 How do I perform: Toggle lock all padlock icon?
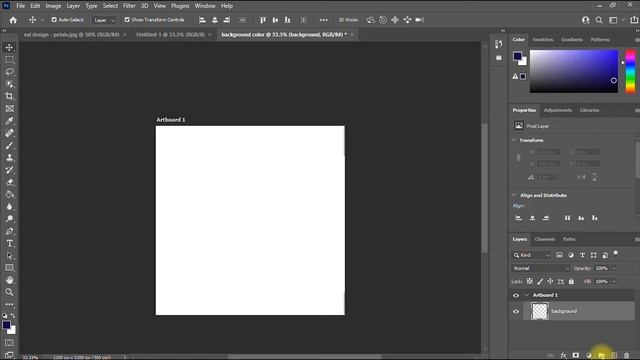coord(571,281)
